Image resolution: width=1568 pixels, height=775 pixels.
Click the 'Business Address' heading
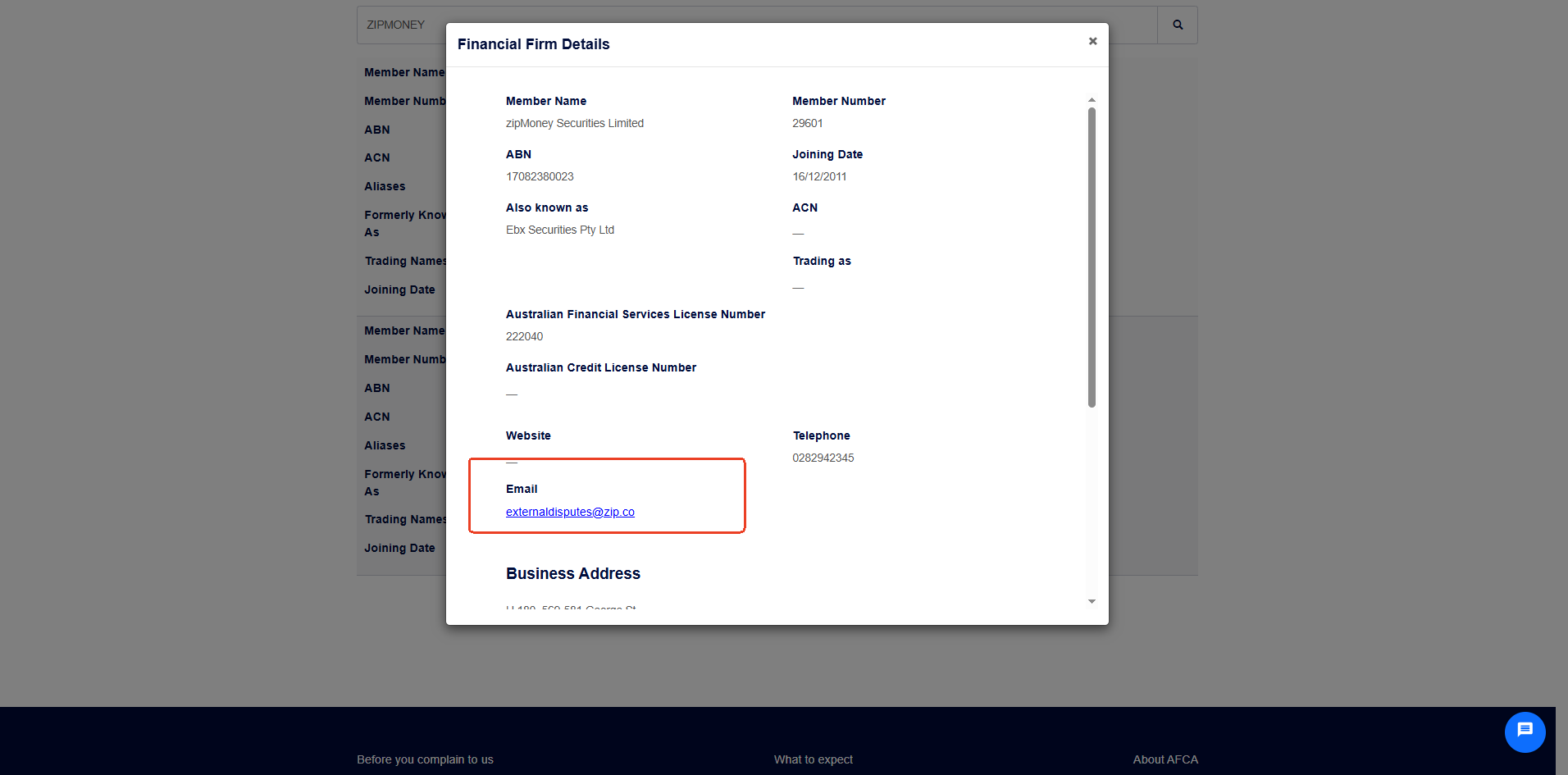tap(573, 573)
